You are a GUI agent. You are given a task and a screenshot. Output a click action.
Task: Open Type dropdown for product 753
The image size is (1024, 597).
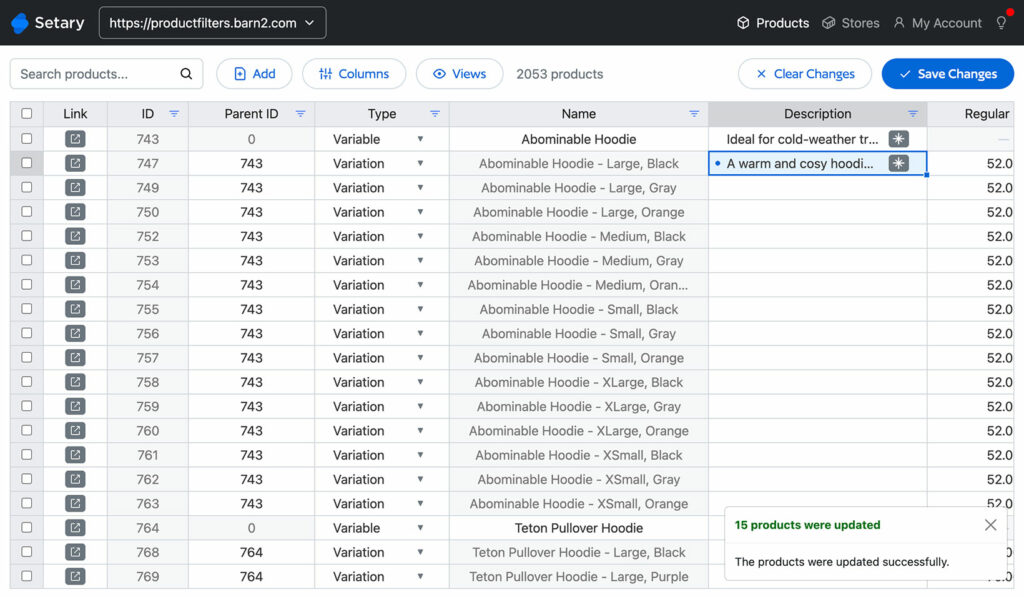tap(421, 260)
